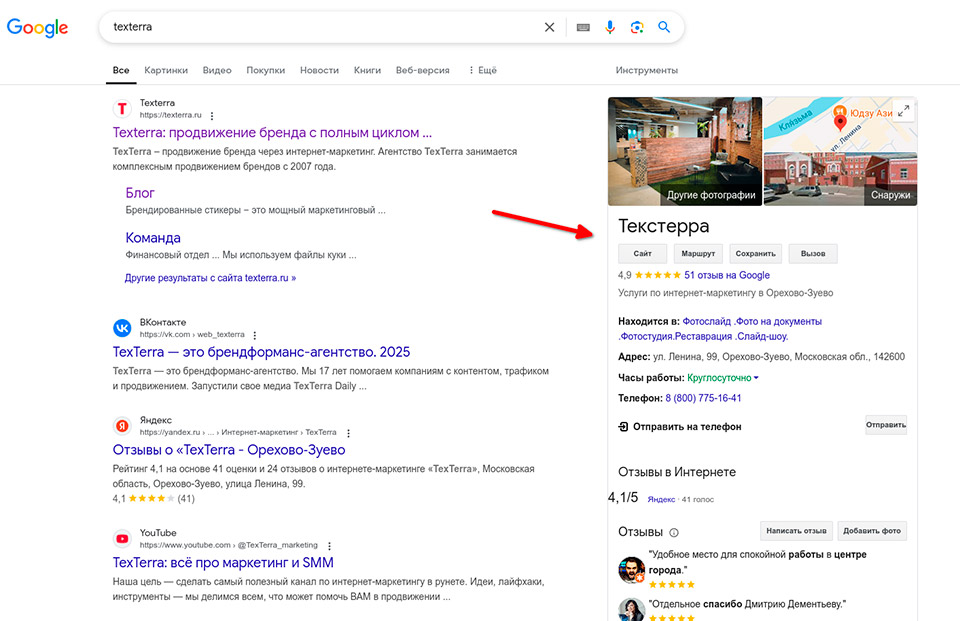Click Добавить фото button

point(872,531)
